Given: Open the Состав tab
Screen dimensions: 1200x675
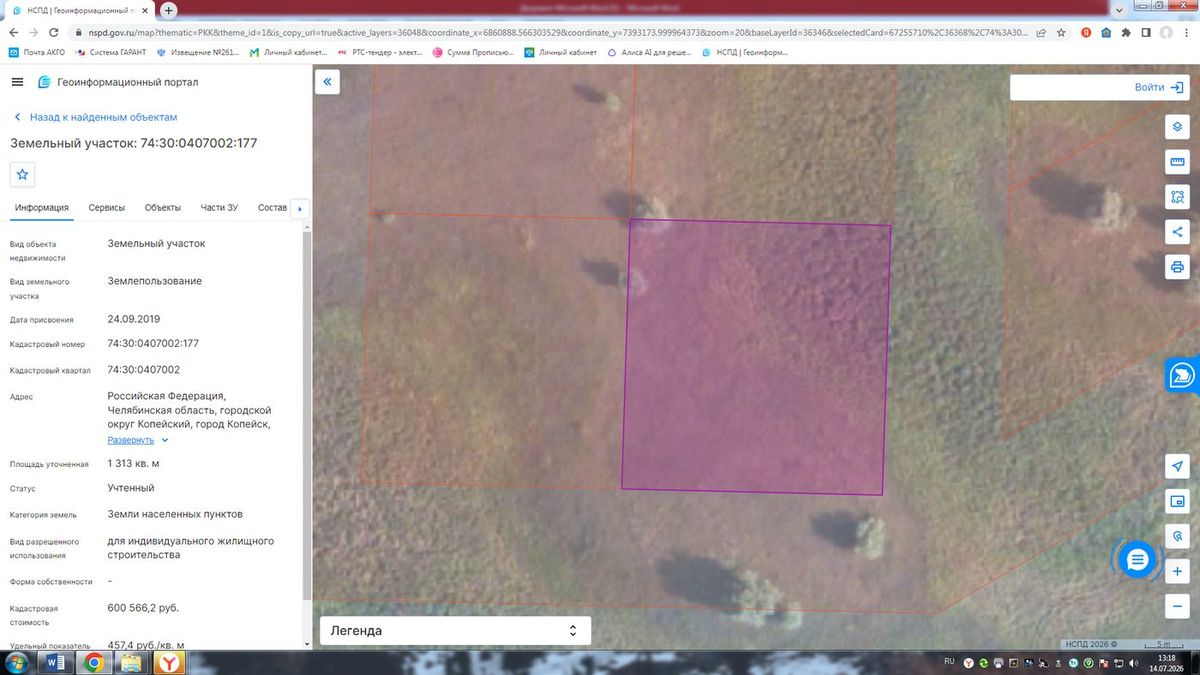Looking at the screenshot, I should coord(272,208).
